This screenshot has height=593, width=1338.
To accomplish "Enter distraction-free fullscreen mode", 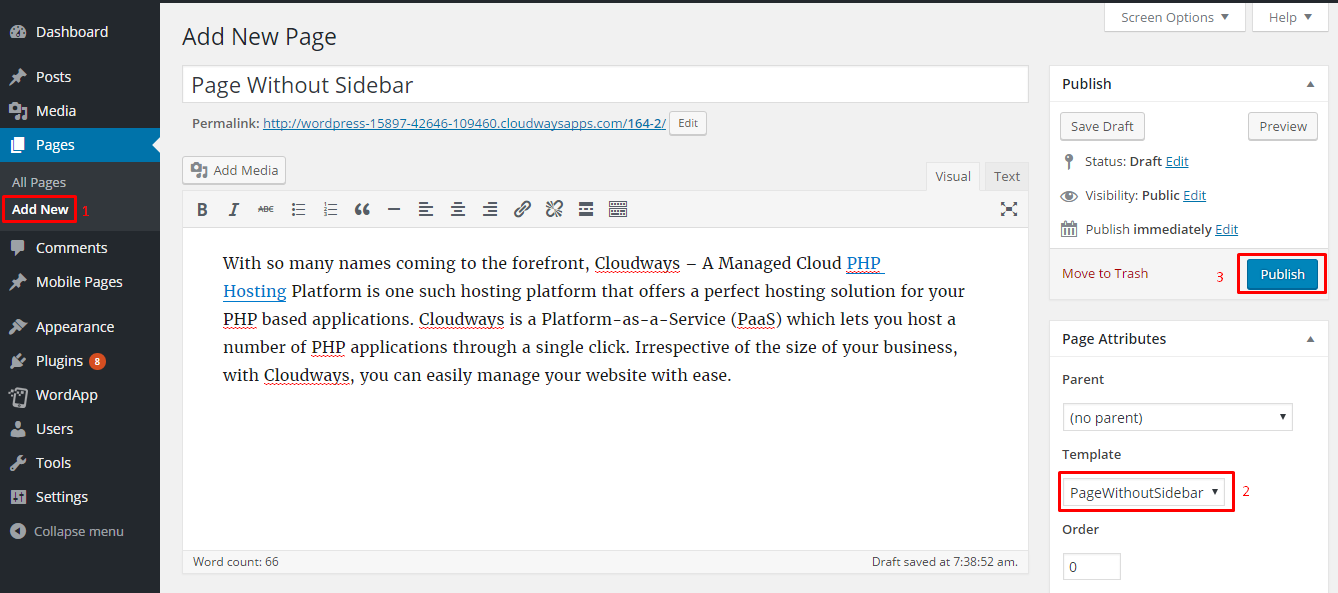I will pos(1009,209).
